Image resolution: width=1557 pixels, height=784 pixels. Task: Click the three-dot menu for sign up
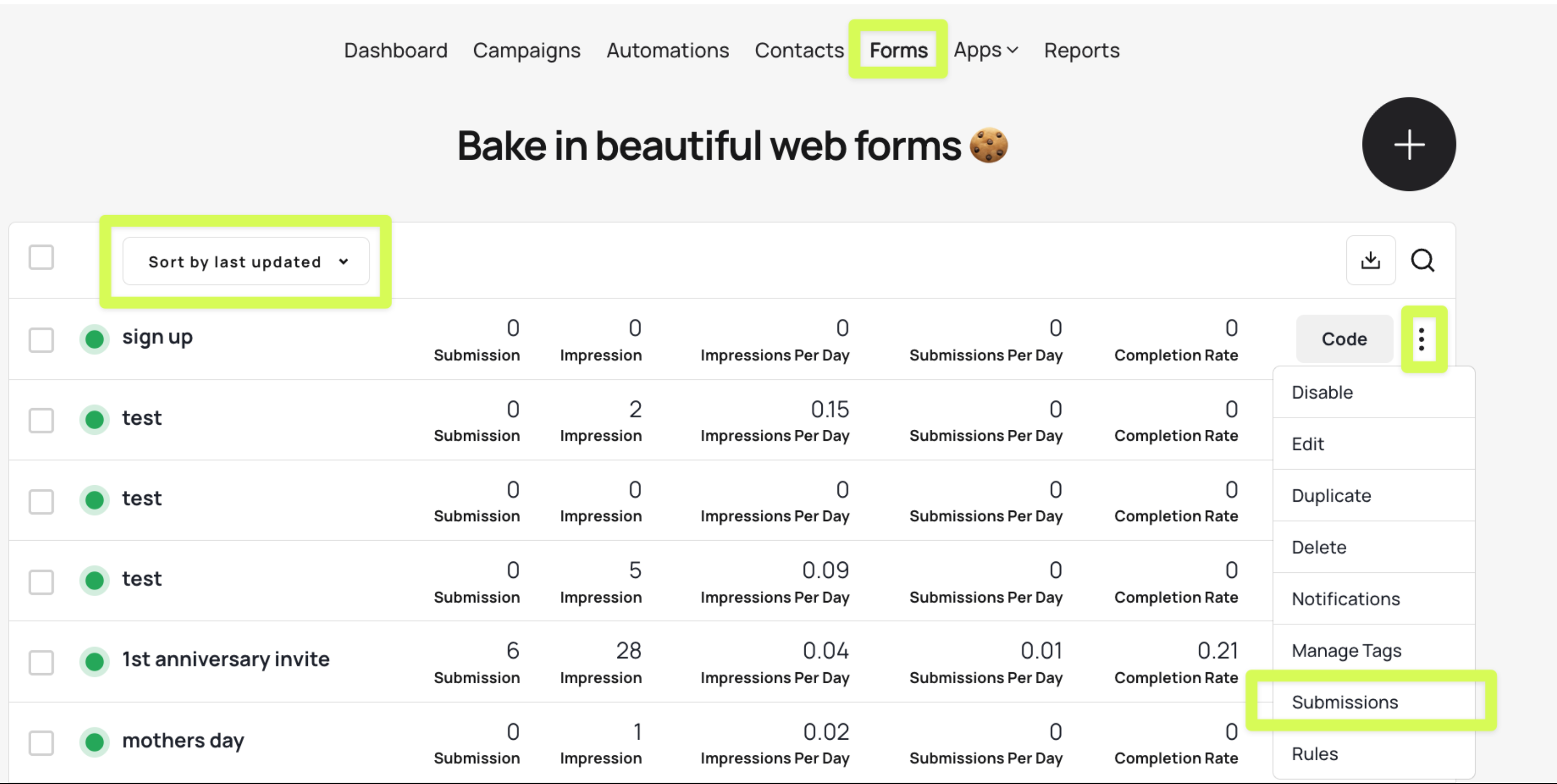pyautogui.click(x=1421, y=339)
